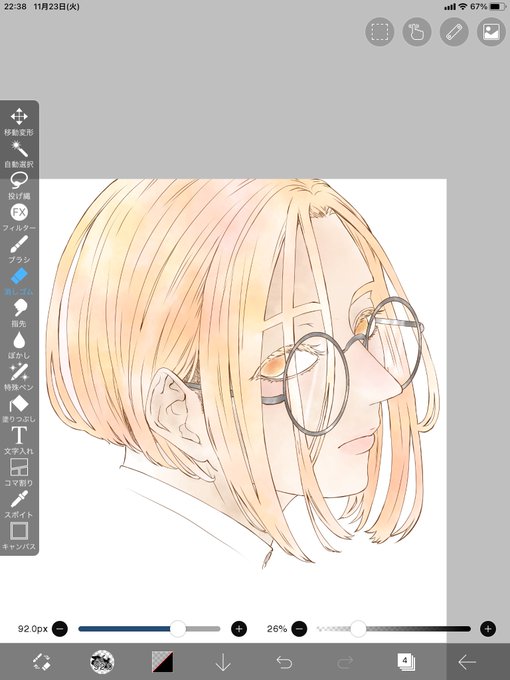Select the Frame Divider (コマ割り) tool
Viewport: 510px width, 680px height.
[x=19, y=473]
